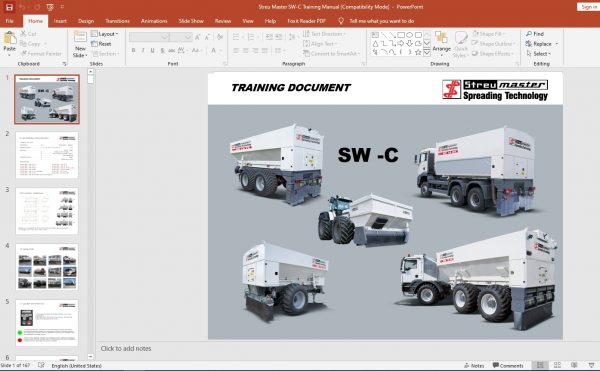
Task: Toggle the Notes pane button
Action: click(x=474, y=366)
